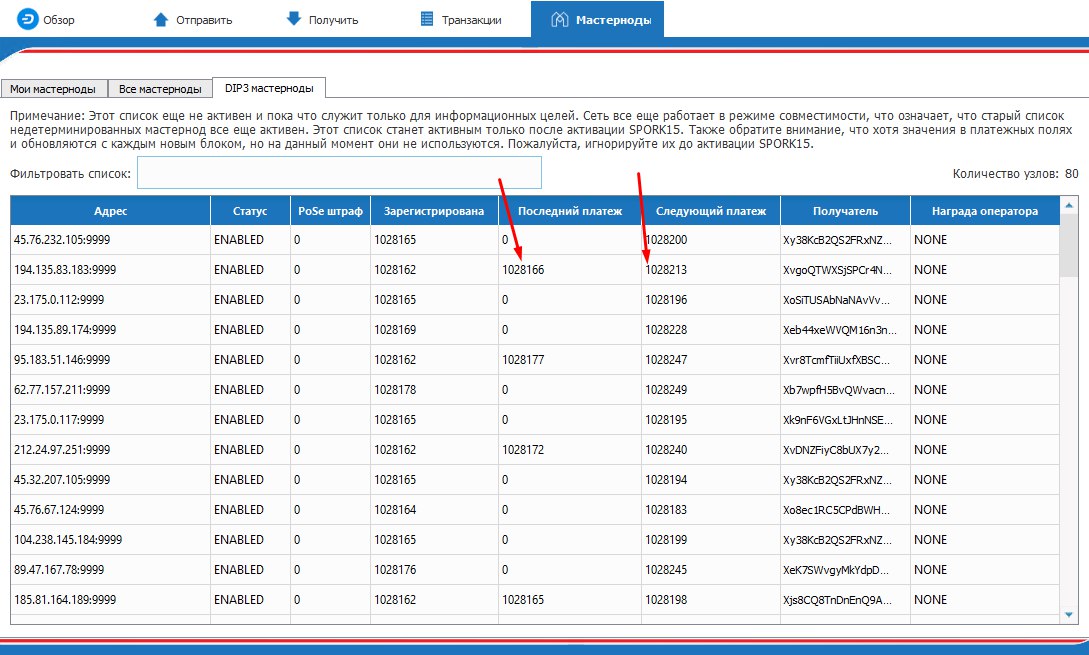1089x655 pixels.
Task: Switch to the 'Мои мастерноды' tab
Action: pyautogui.click(x=53, y=89)
